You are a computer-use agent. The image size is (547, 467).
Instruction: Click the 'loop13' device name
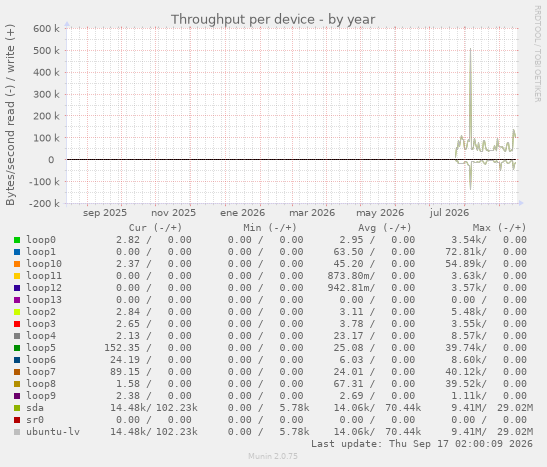[44, 300]
